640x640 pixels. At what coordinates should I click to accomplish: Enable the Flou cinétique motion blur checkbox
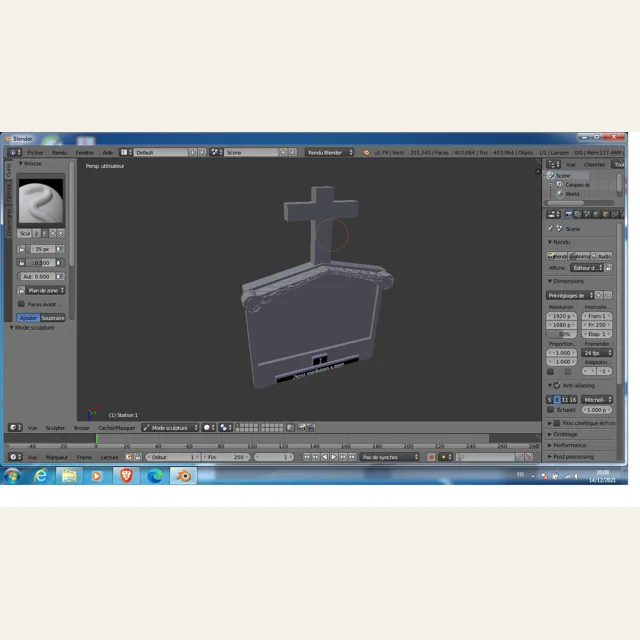click(557, 423)
